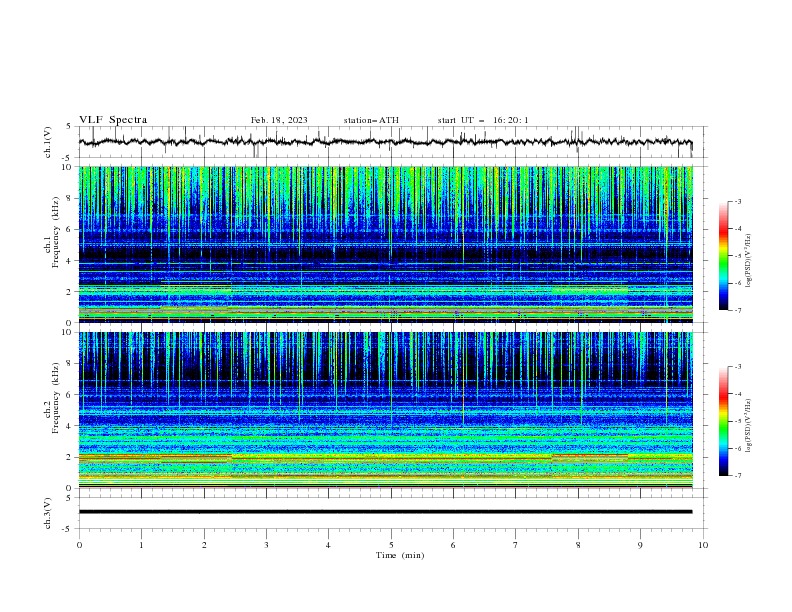The image size is (792, 612).
Task: Click the "-7" tick on the upper colorbar
Action: [737, 310]
